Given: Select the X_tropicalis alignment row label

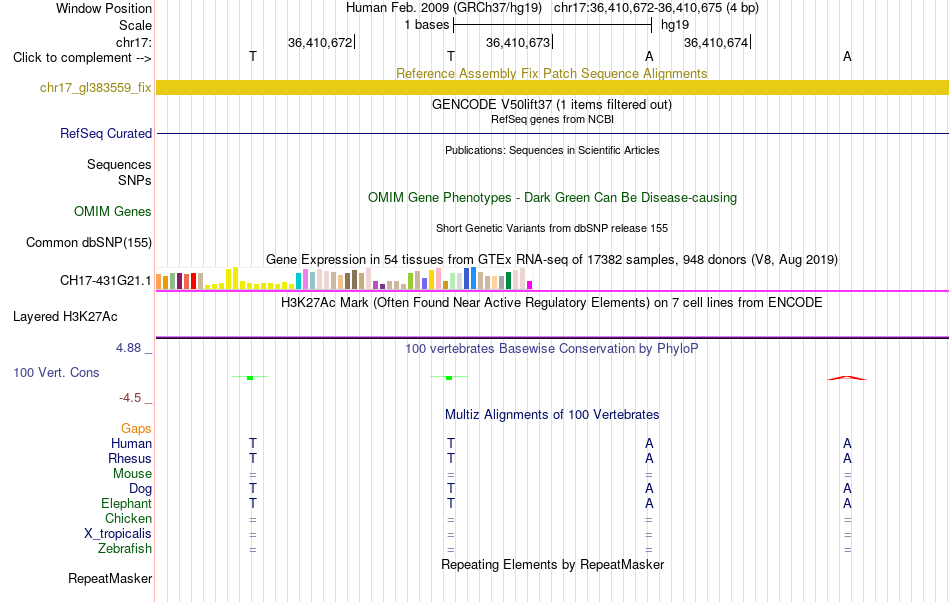Looking at the screenshot, I should tap(118, 534).
